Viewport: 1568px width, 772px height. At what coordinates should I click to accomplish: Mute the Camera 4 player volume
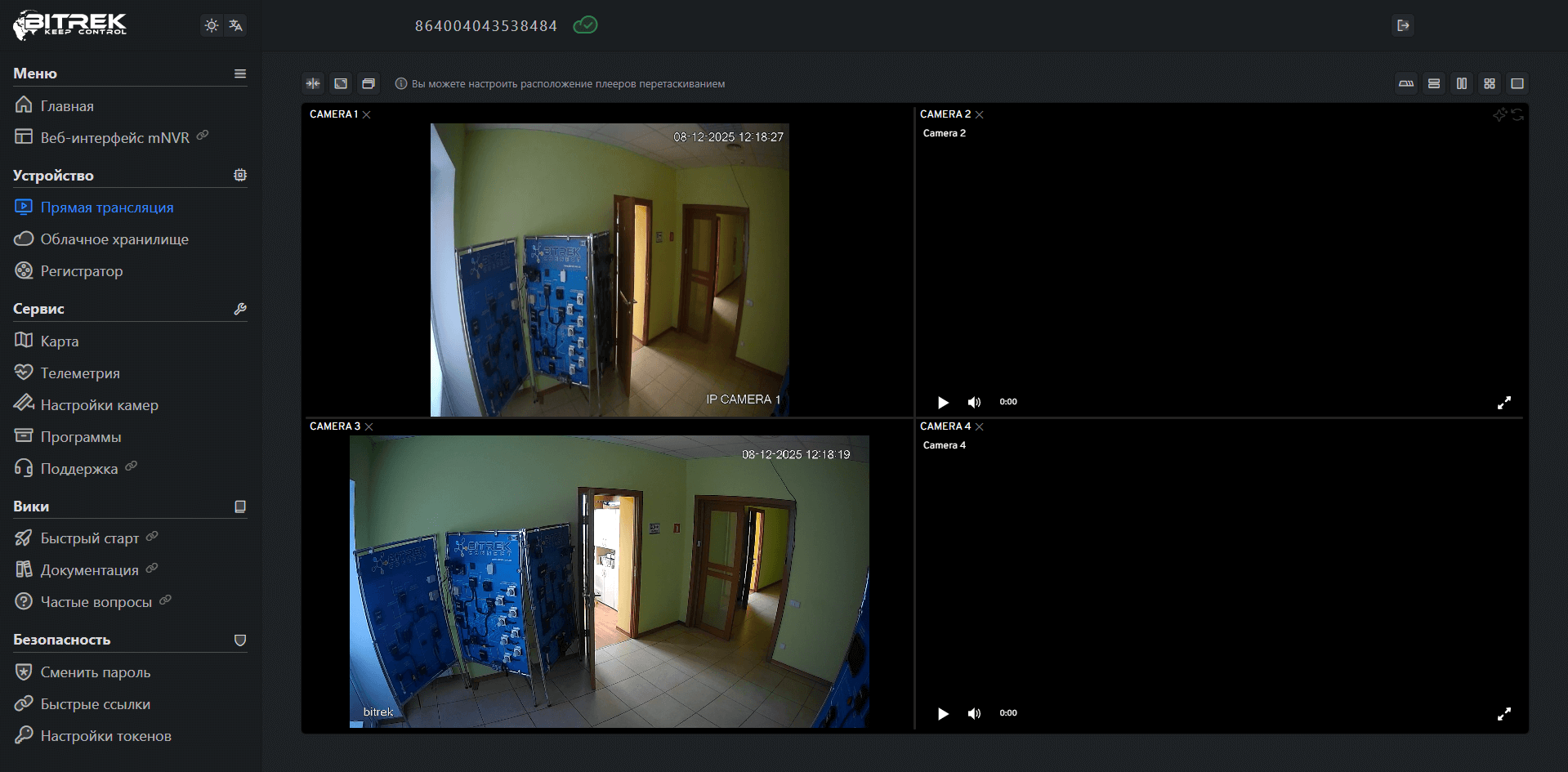pos(974,713)
